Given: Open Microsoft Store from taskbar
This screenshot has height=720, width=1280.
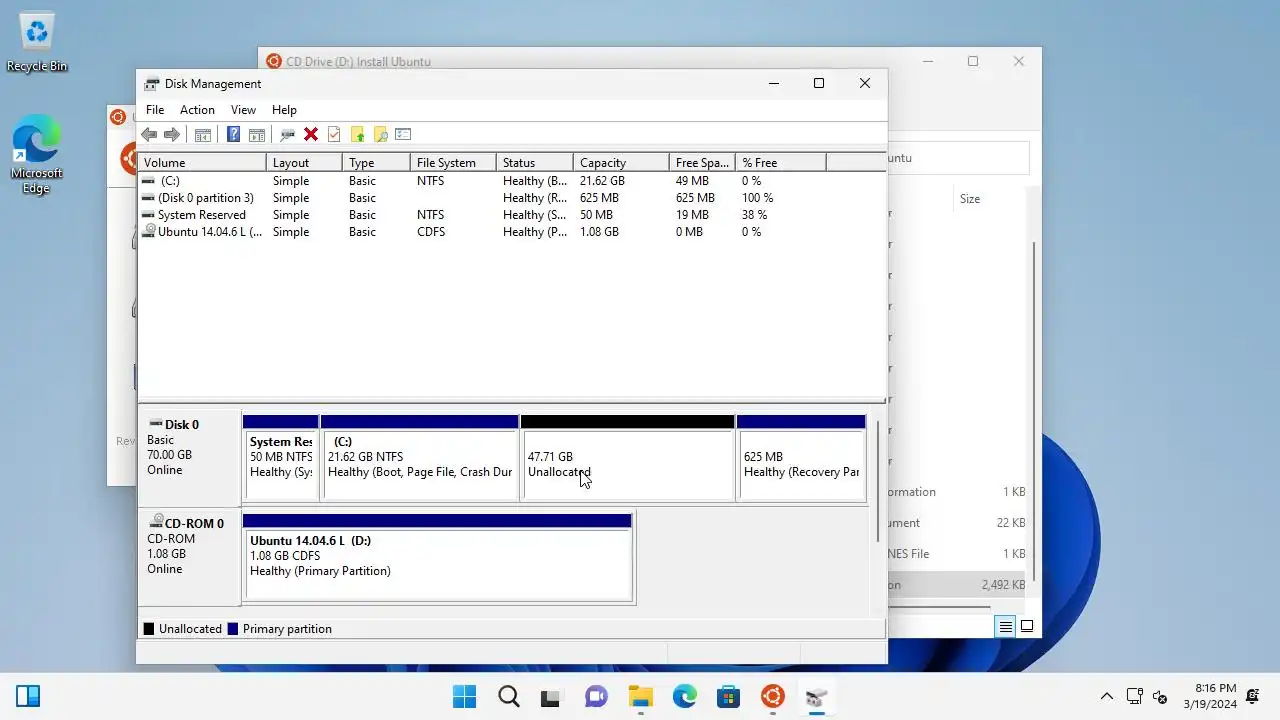Looking at the screenshot, I should 728,696.
